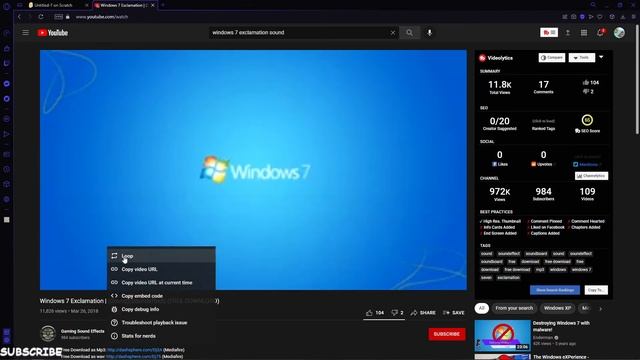Open the Mp3 Mediafire download link
This screenshot has width=640, height=360.
pyautogui.click(x=134, y=350)
